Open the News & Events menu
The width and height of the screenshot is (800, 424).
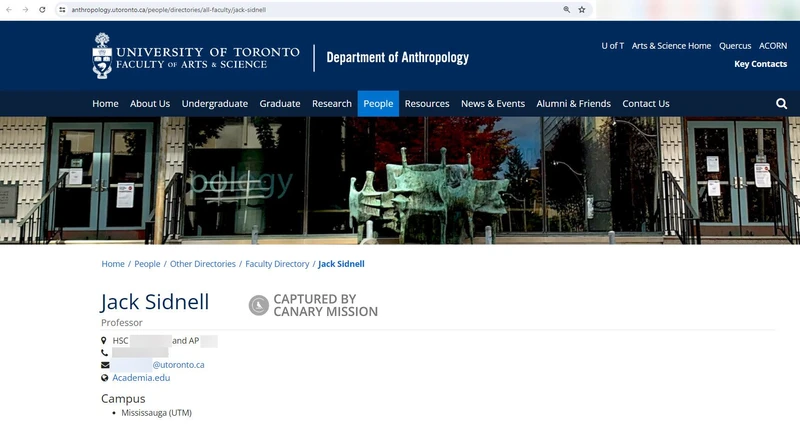(x=493, y=104)
